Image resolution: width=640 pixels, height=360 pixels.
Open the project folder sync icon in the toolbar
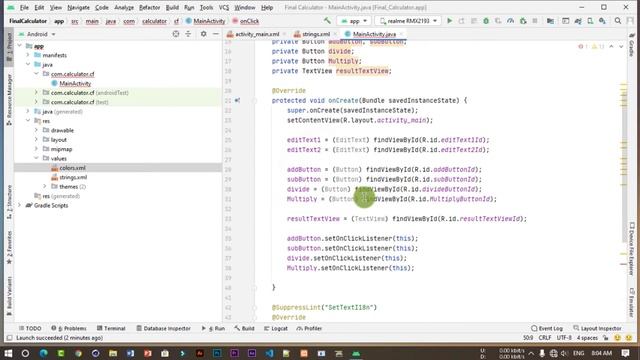(x=550, y=20)
